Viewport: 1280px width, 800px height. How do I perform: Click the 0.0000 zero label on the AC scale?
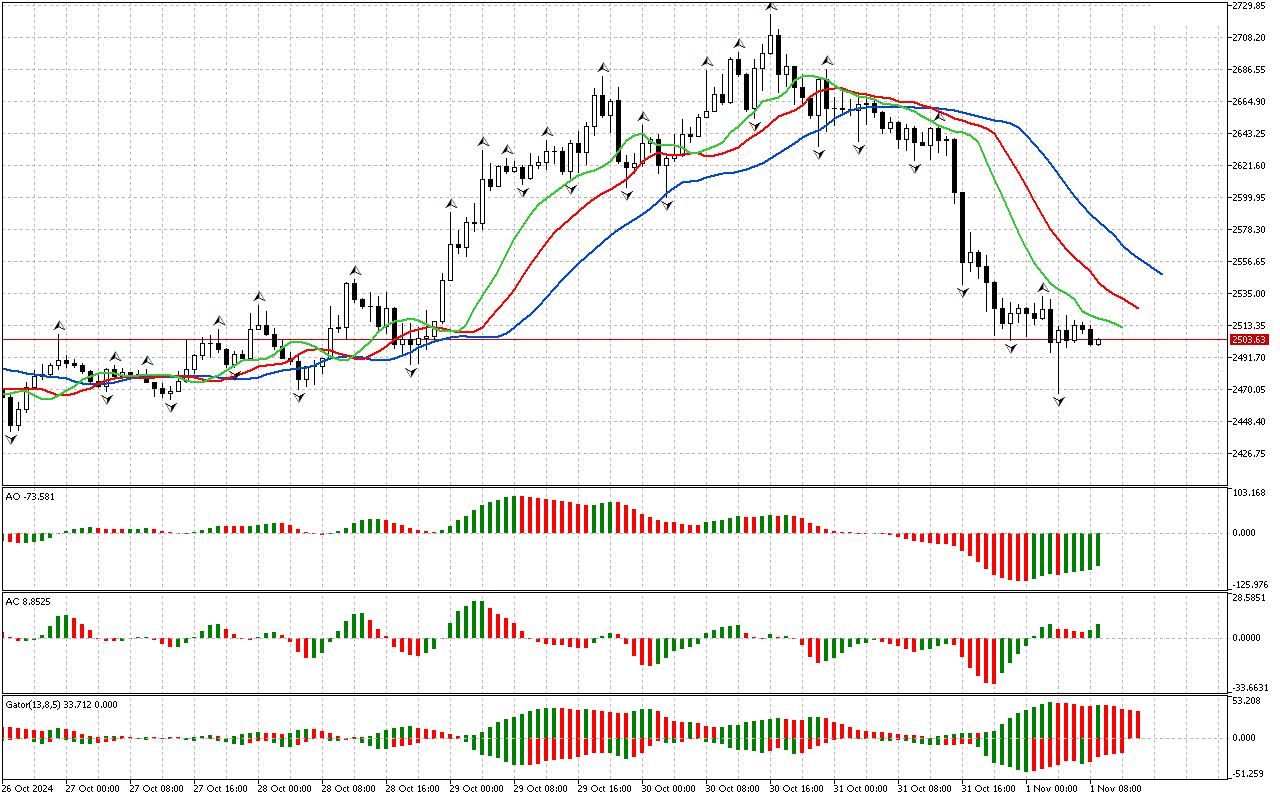pyautogui.click(x=1246, y=638)
